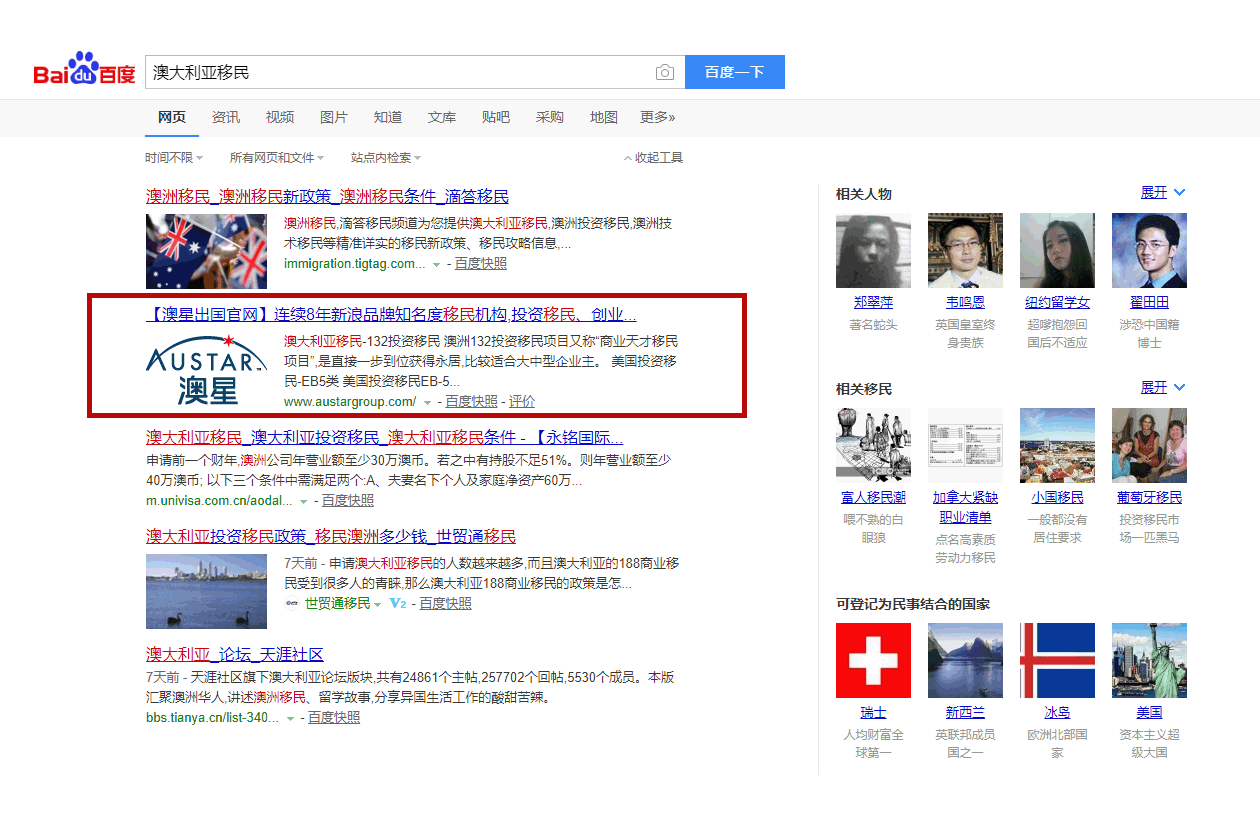Expand the 相关人物 section with 展开
The image size is (1260, 814).
1163,192
